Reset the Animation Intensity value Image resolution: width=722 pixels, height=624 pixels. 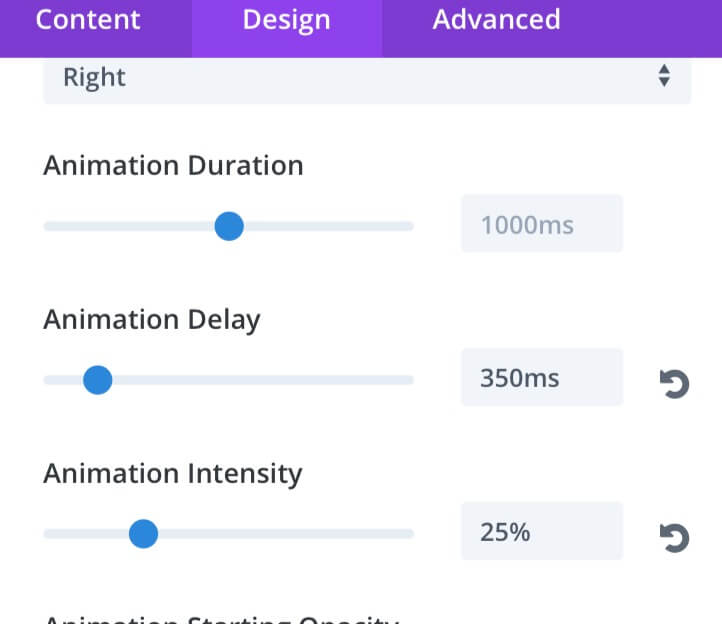click(x=674, y=537)
